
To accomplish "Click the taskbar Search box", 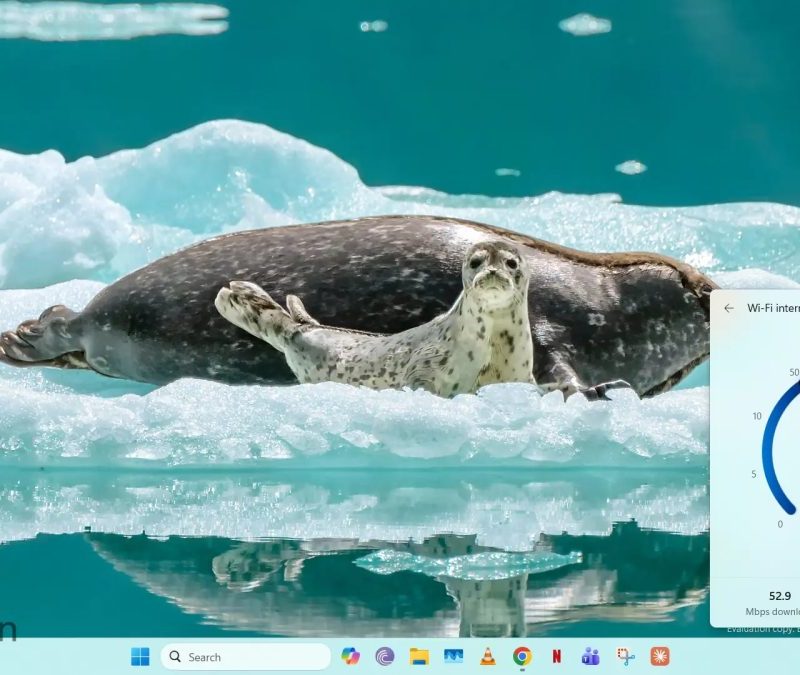I will tap(246, 657).
